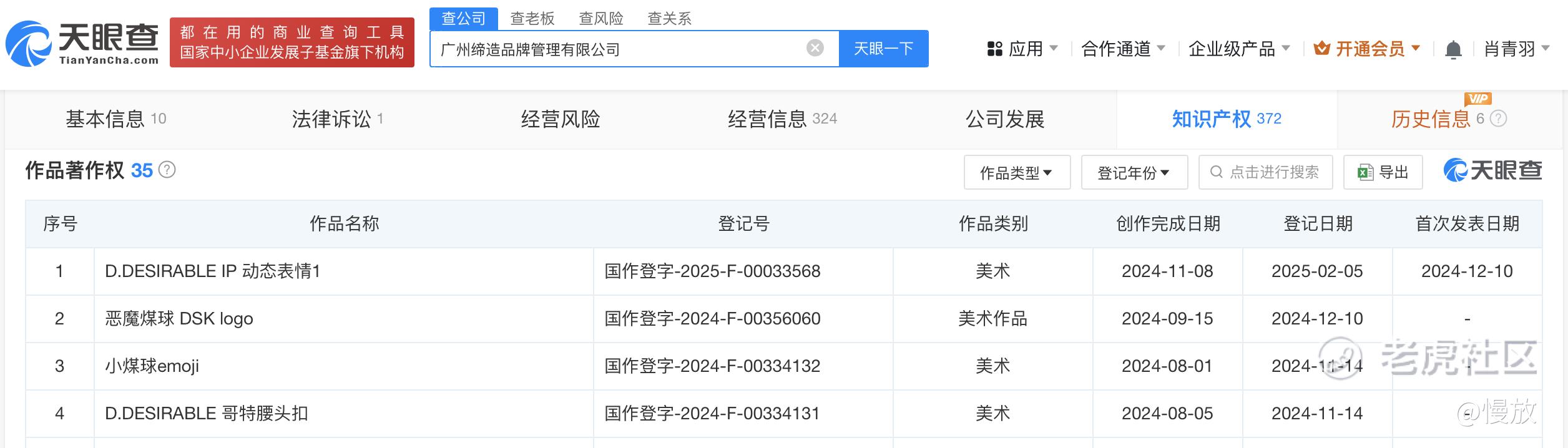Click registration number 国作登字-2024-F-00334132
The width and height of the screenshot is (1568, 448).
click(712, 366)
